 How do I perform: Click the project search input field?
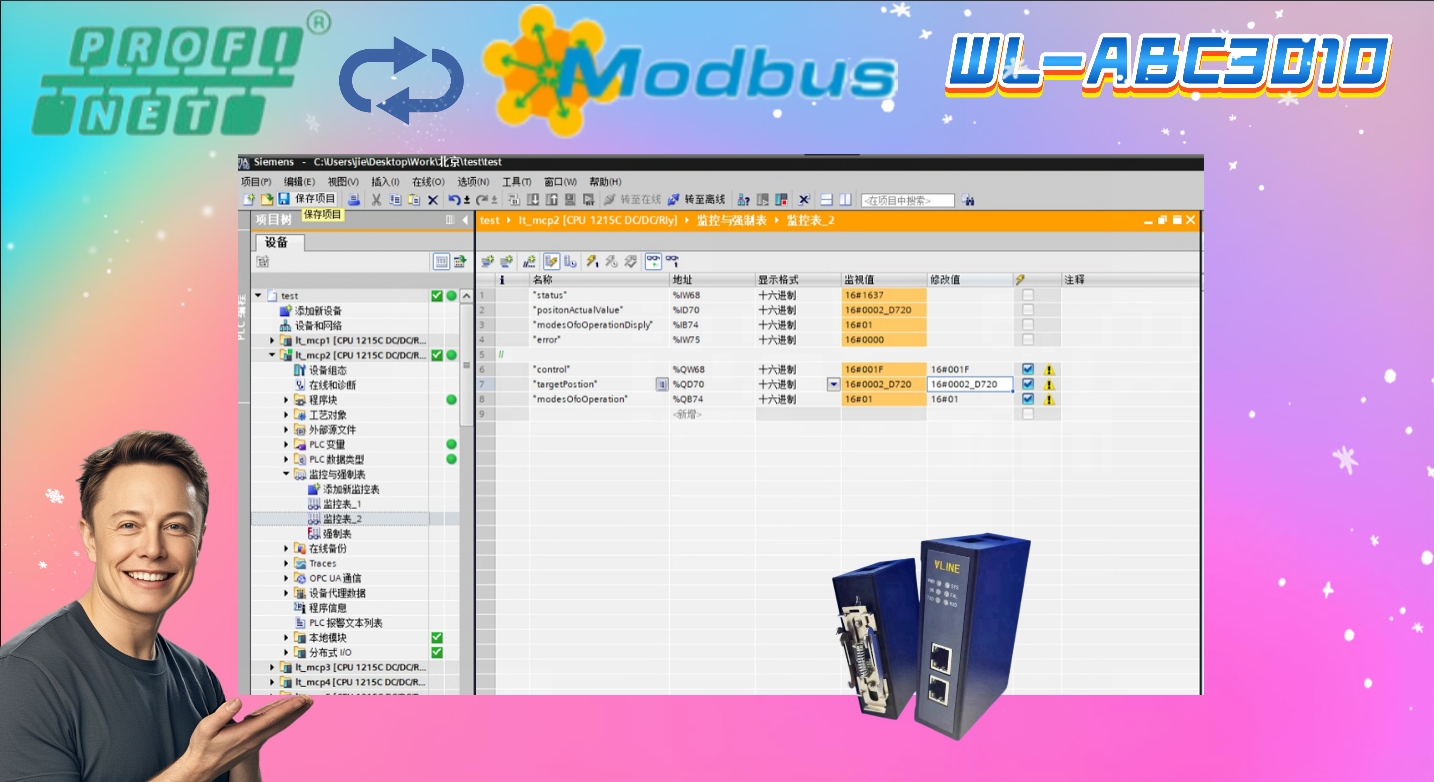click(x=907, y=200)
